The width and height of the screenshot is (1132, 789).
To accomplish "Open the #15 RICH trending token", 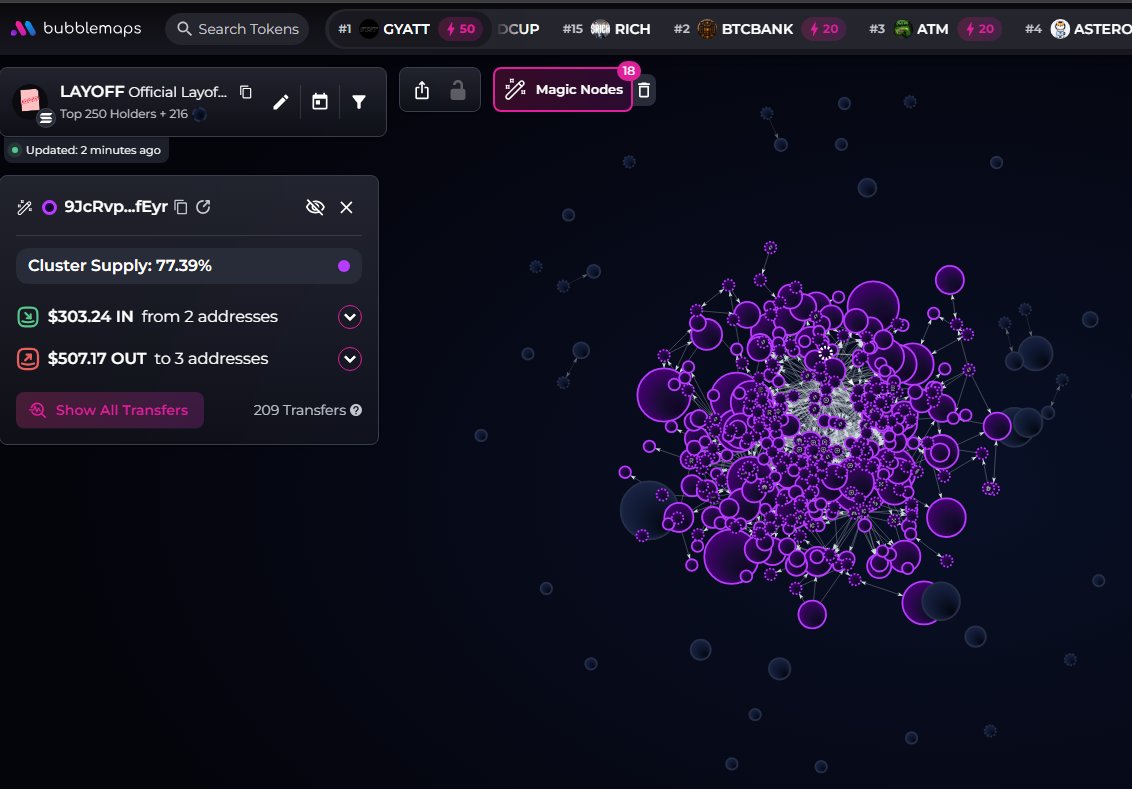I will (x=606, y=29).
